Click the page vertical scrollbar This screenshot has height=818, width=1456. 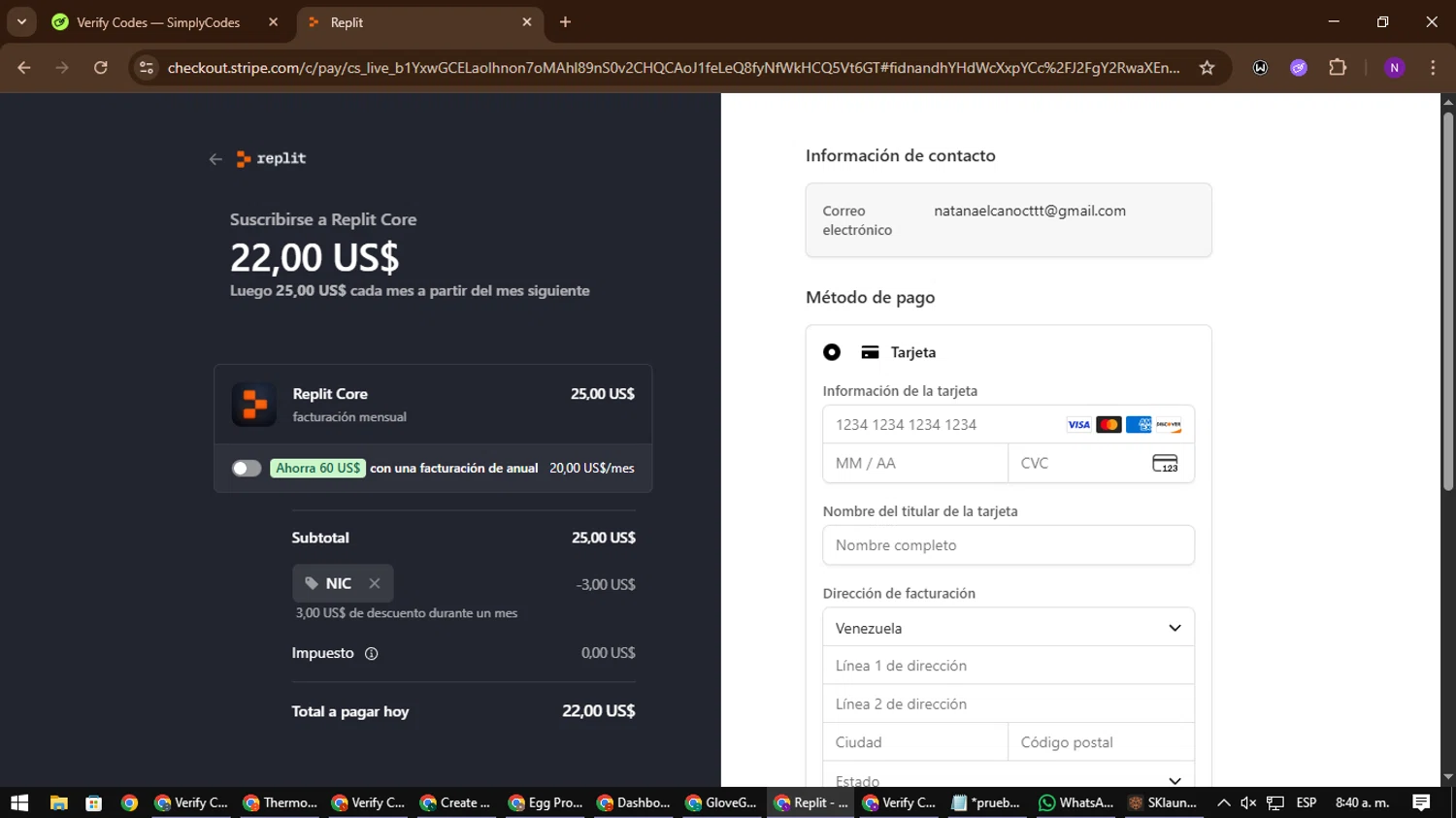pos(1448,301)
